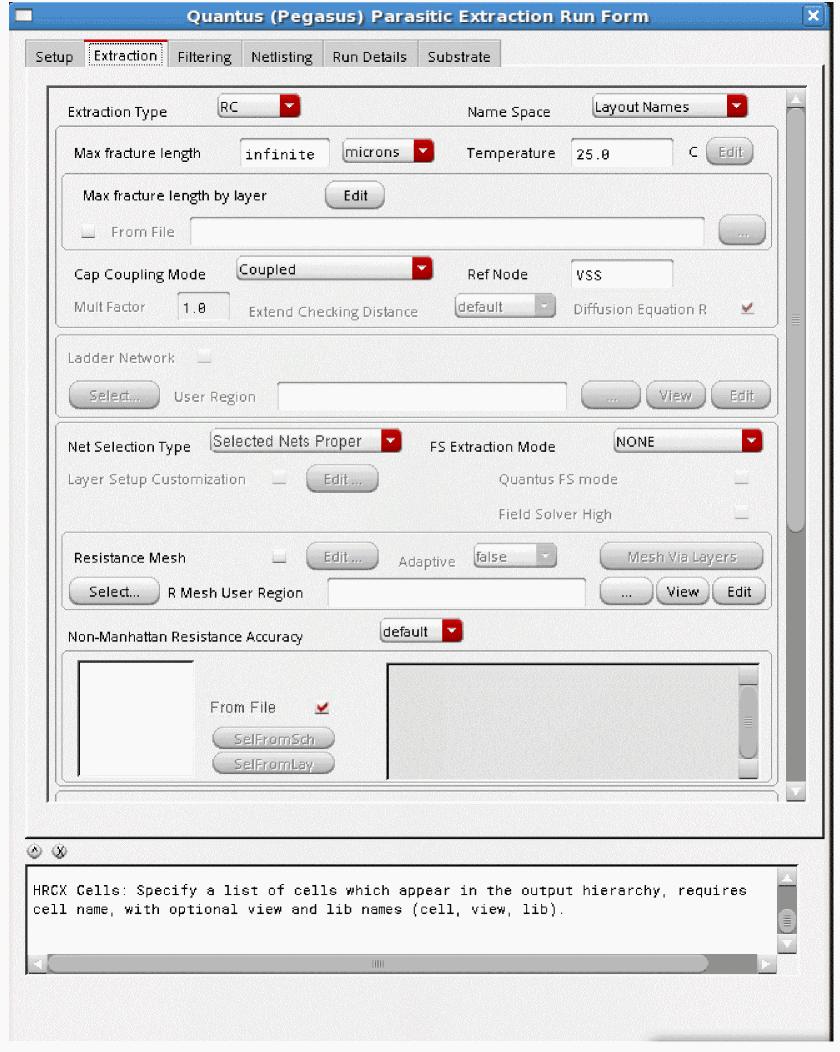Click the R Mesh User Region text field
The height and width of the screenshot is (1052, 840).
tap(456, 592)
